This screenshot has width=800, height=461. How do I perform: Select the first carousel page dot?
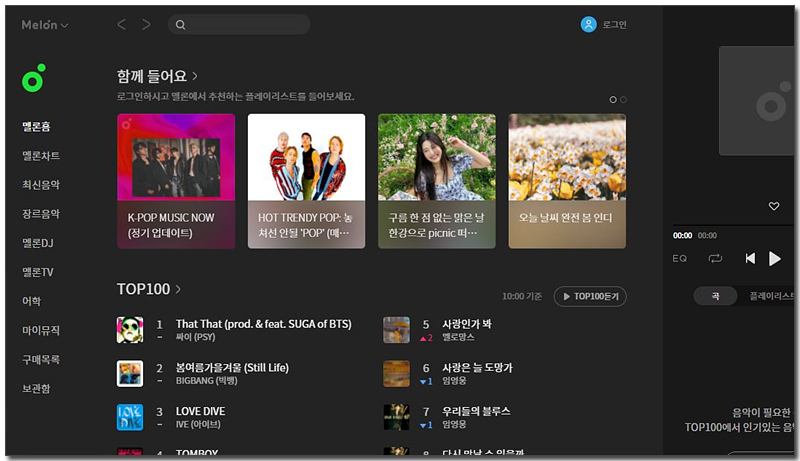[613, 99]
